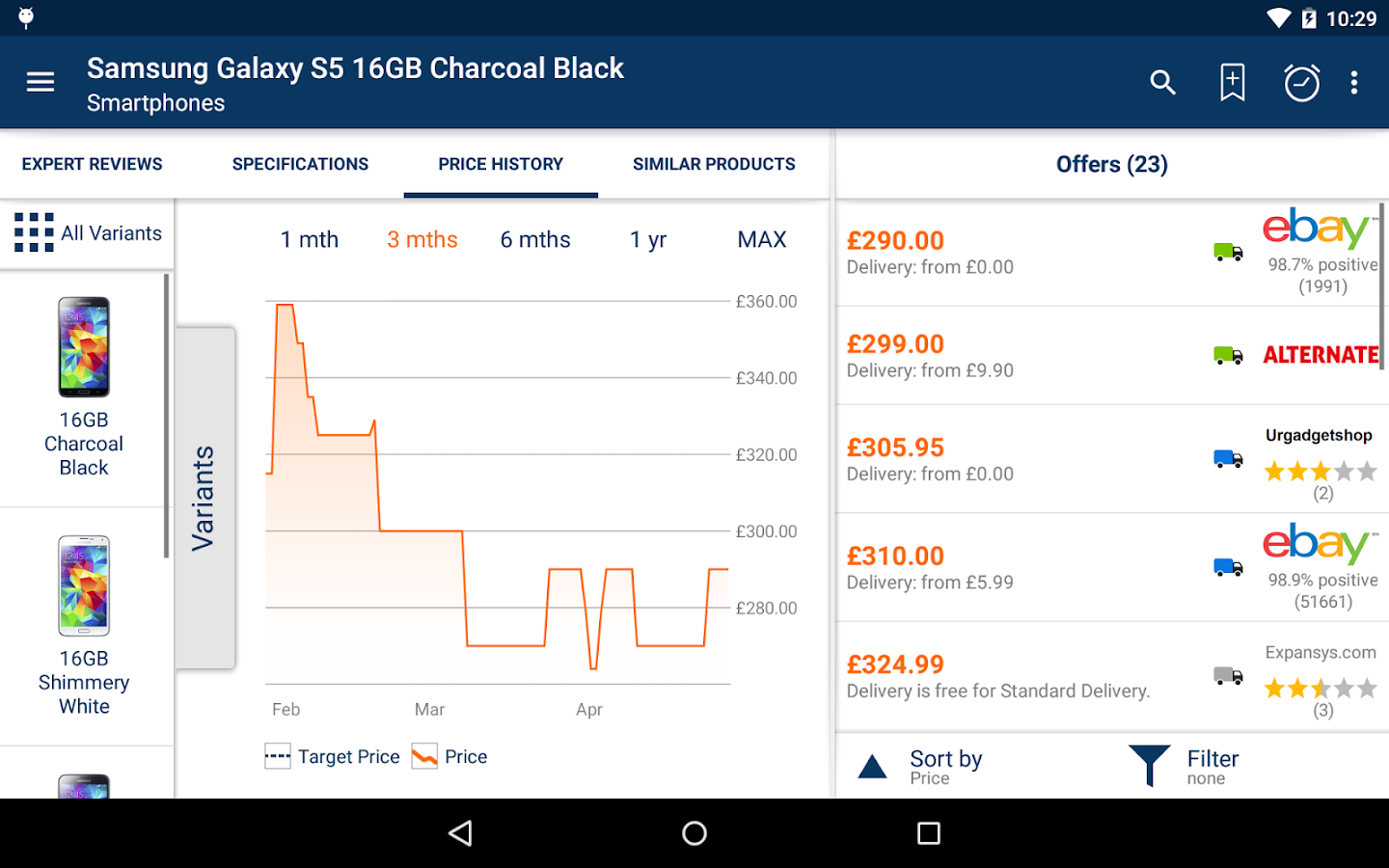Screen dimensions: 1389x868
Task: Tap the All Variants grid icon
Action: 34,232
